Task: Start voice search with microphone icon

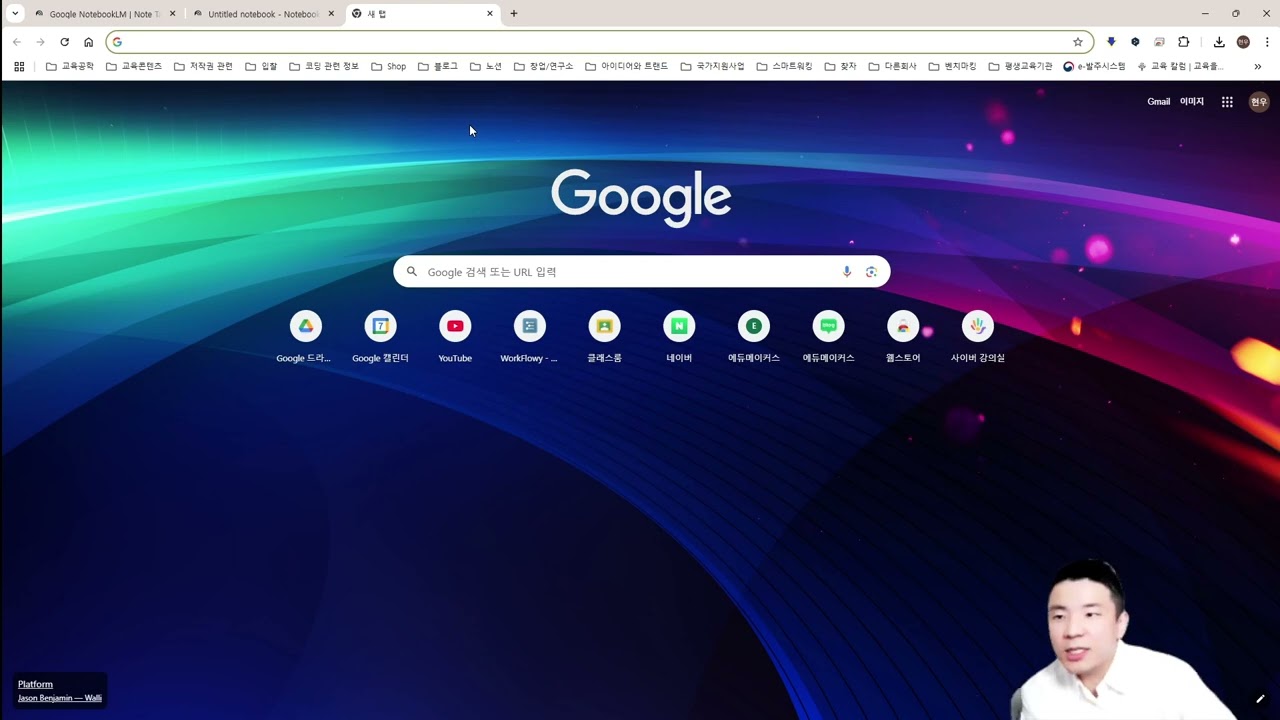Action: tap(847, 272)
